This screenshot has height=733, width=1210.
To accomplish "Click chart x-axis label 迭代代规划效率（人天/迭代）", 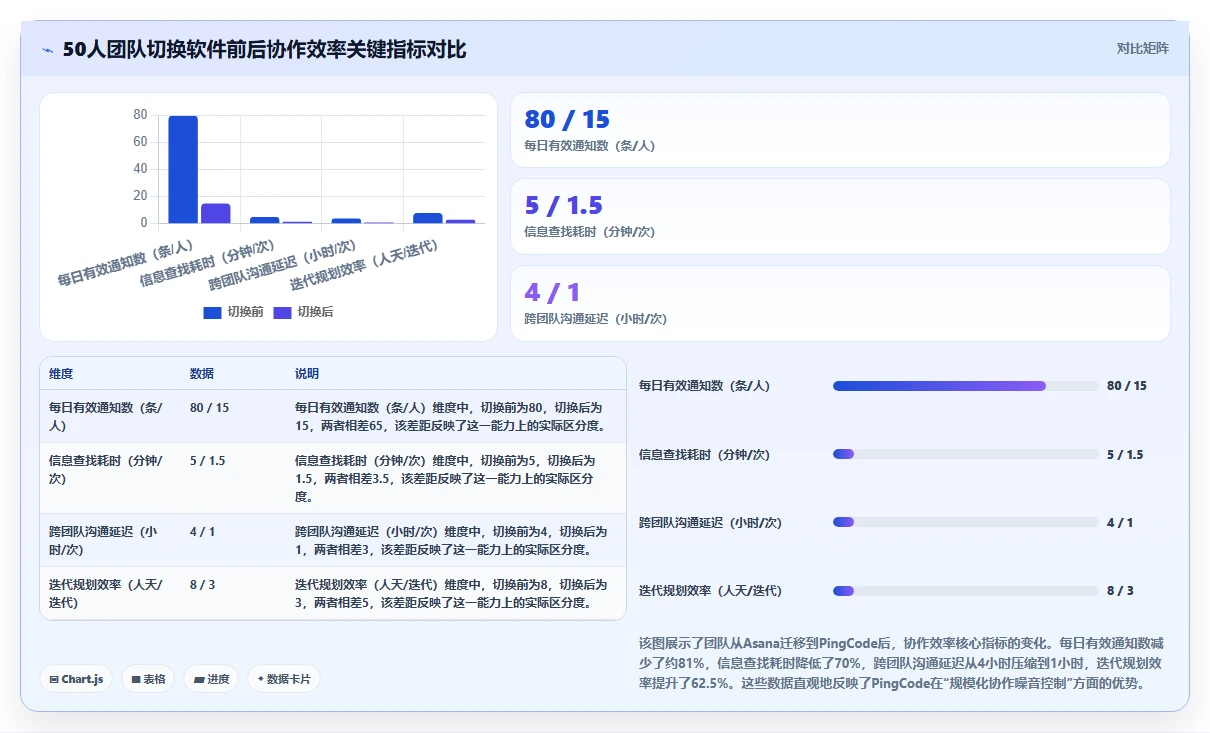I will [364, 266].
